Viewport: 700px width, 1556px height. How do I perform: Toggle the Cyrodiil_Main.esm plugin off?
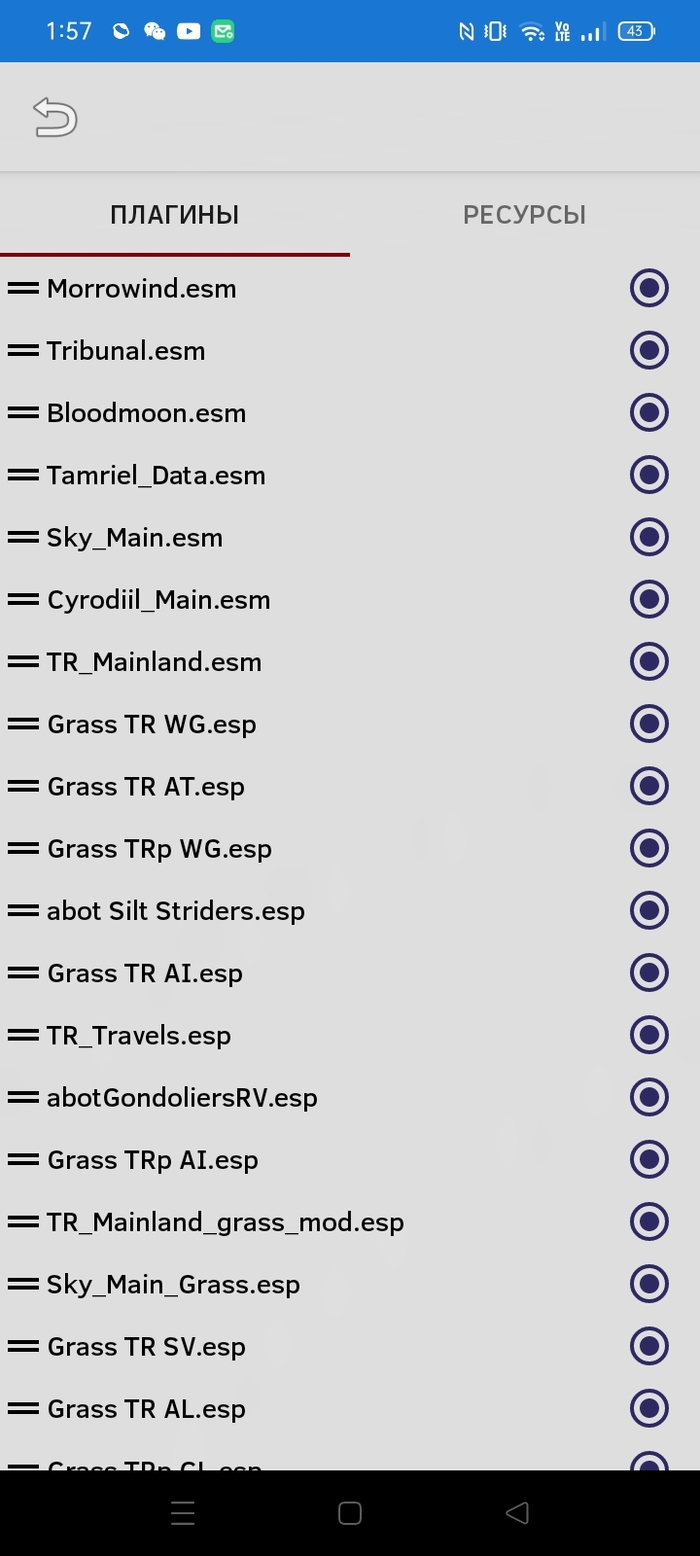point(649,600)
